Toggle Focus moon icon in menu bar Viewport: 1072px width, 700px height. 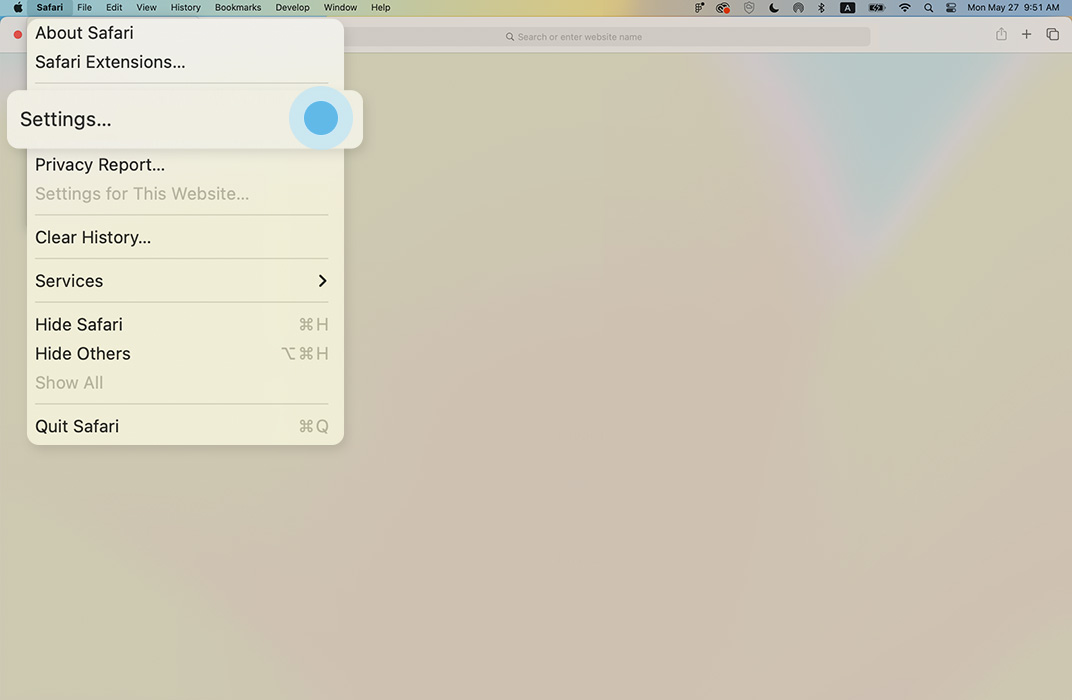[774, 8]
